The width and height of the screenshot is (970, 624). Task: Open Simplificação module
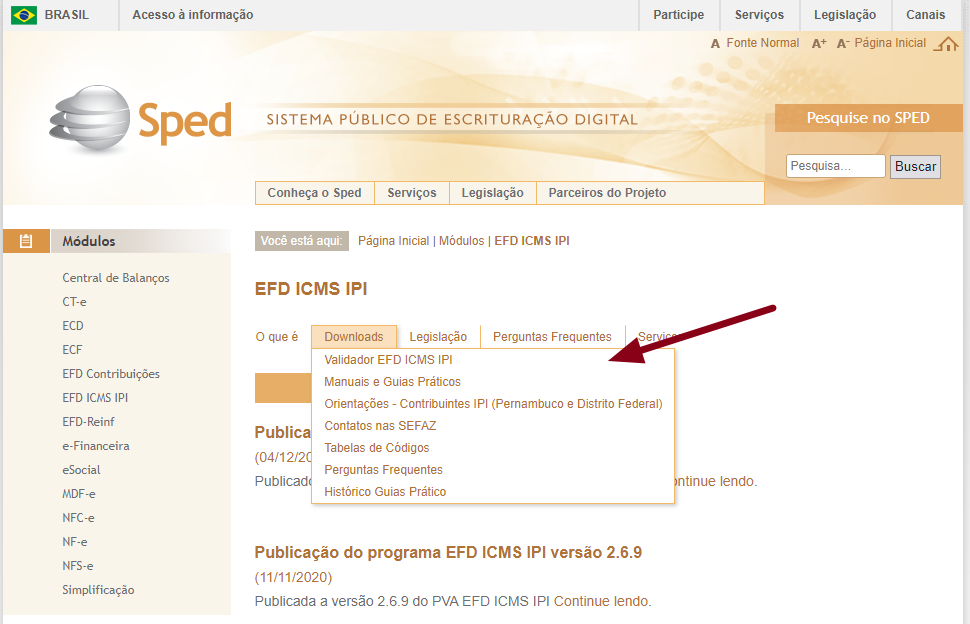click(x=98, y=590)
